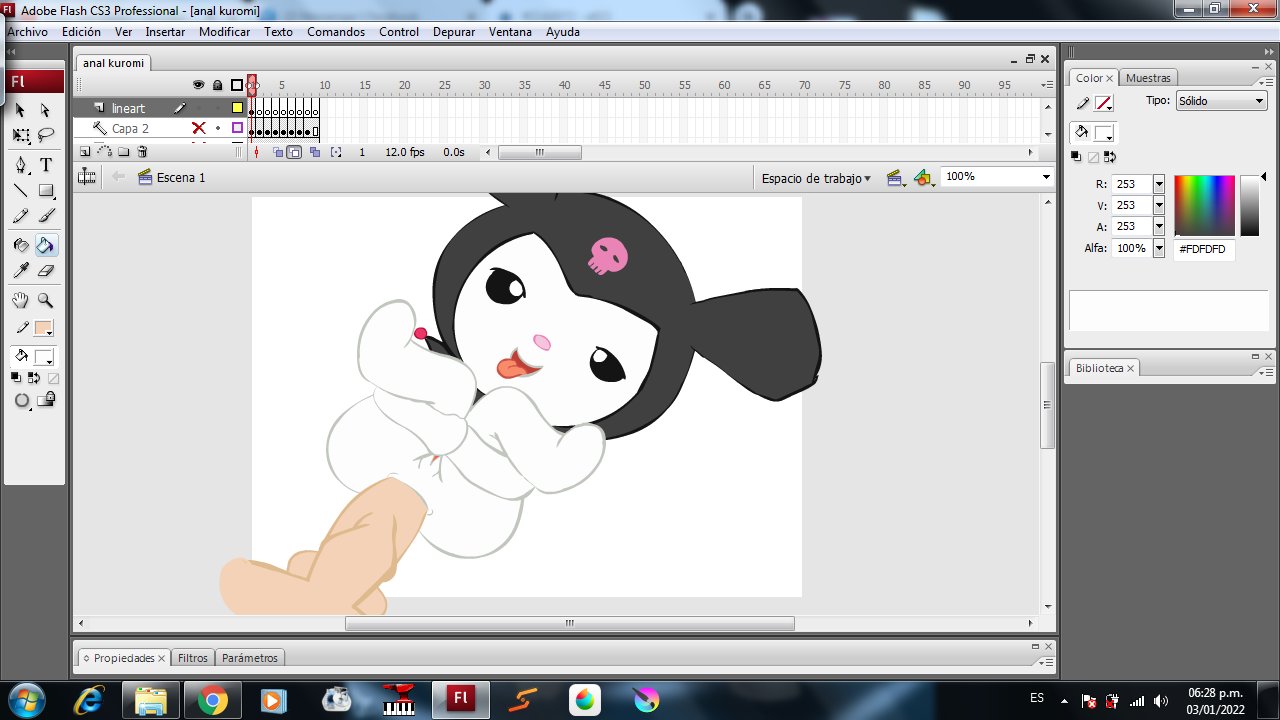The width and height of the screenshot is (1280, 720).
Task: Open the Espacio de trabajo dropdown
Action: [816, 178]
